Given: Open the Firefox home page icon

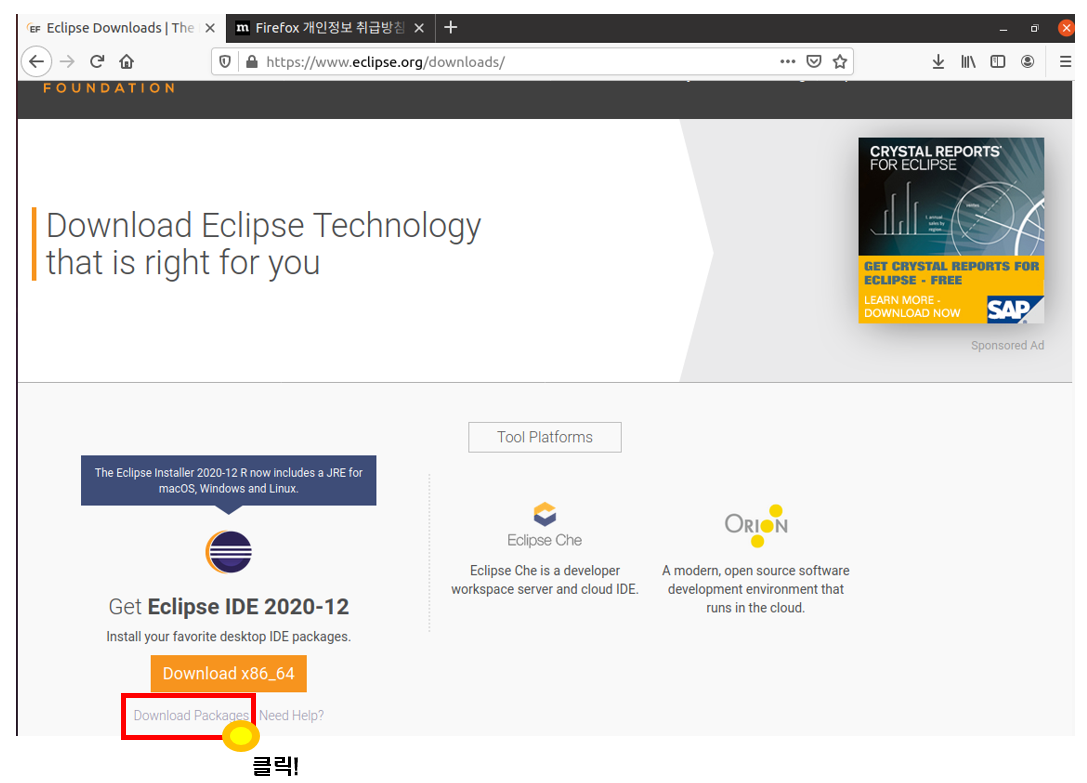Looking at the screenshot, I should pos(126,62).
